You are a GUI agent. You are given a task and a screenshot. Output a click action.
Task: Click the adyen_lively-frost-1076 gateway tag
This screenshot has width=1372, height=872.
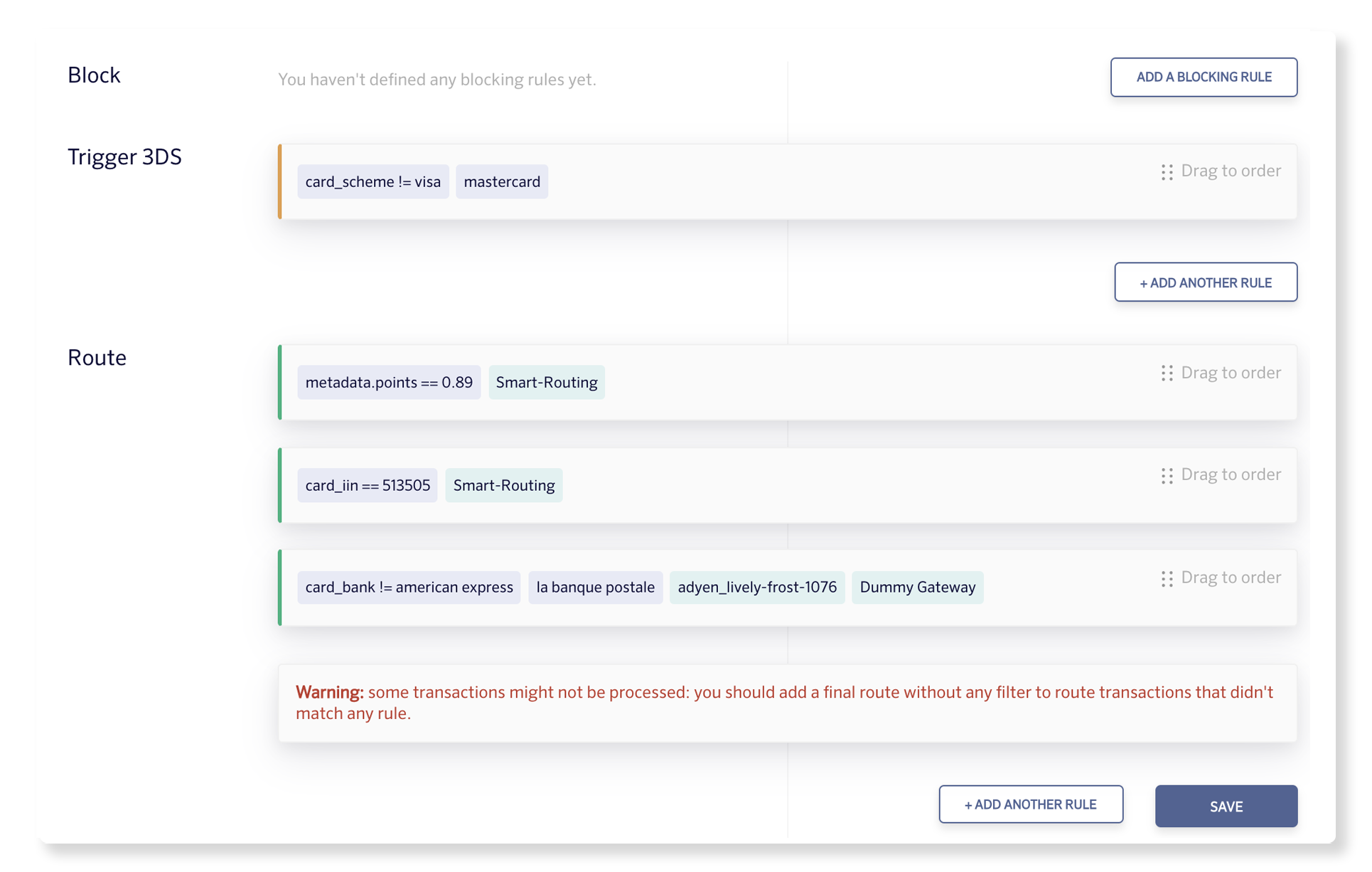756,587
